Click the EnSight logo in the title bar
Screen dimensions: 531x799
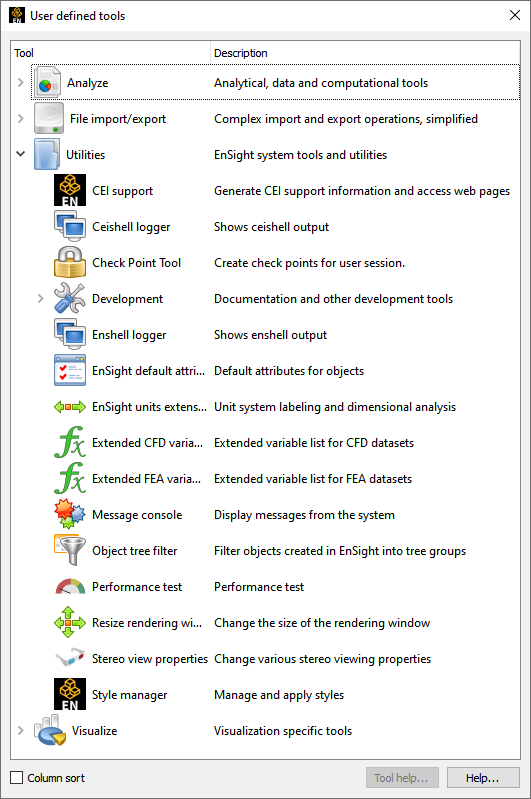tap(16, 15)
